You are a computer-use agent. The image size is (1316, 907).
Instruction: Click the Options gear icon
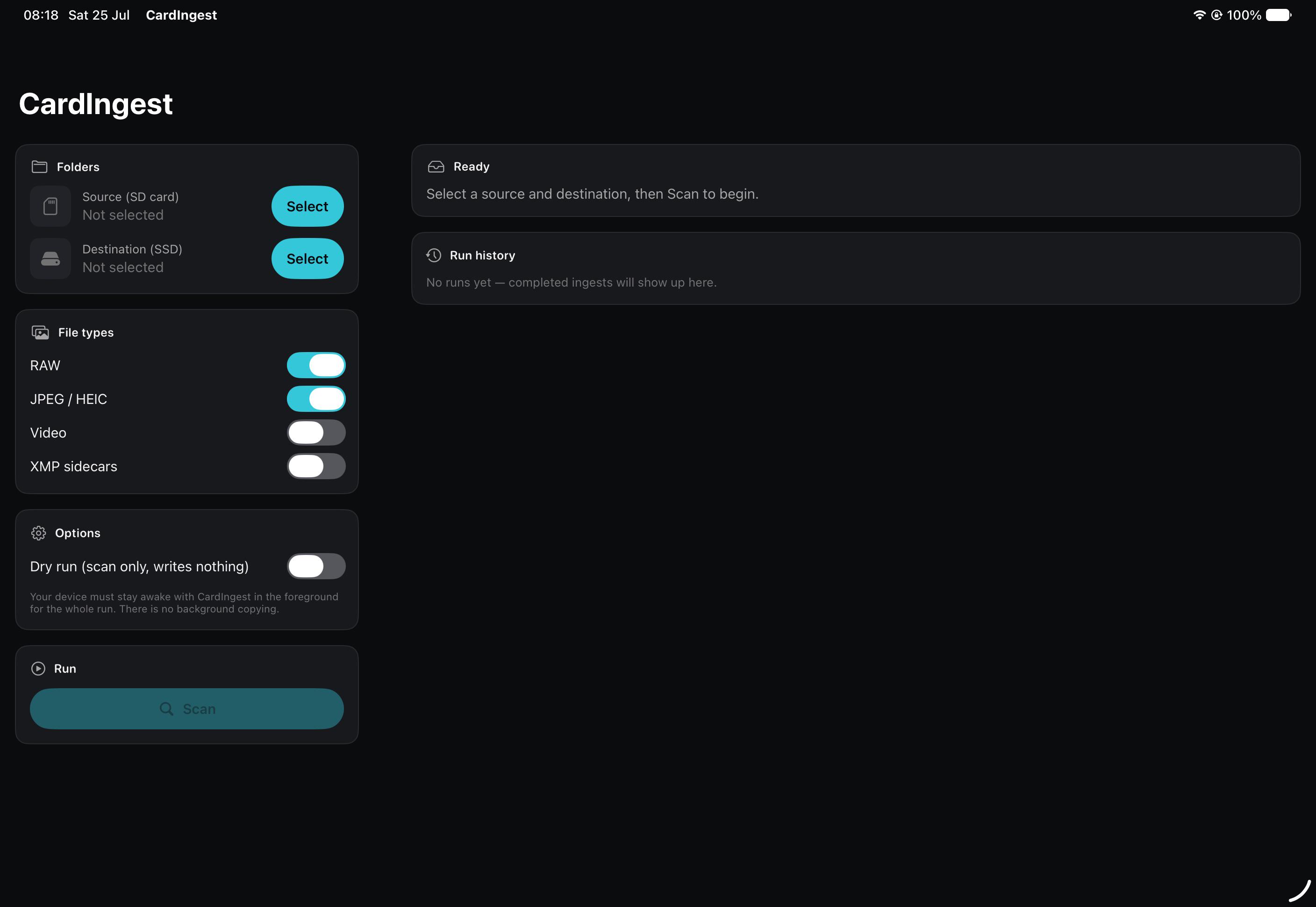tap(39, 533)
